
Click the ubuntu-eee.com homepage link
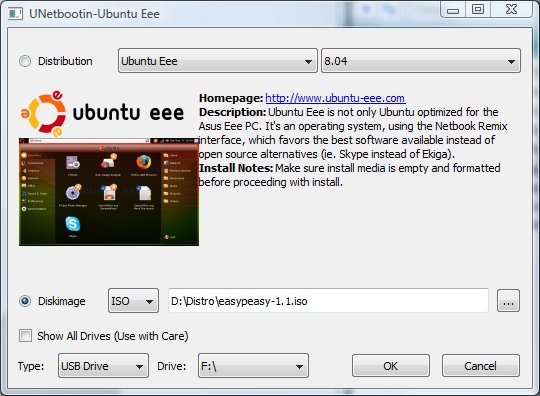335,98
